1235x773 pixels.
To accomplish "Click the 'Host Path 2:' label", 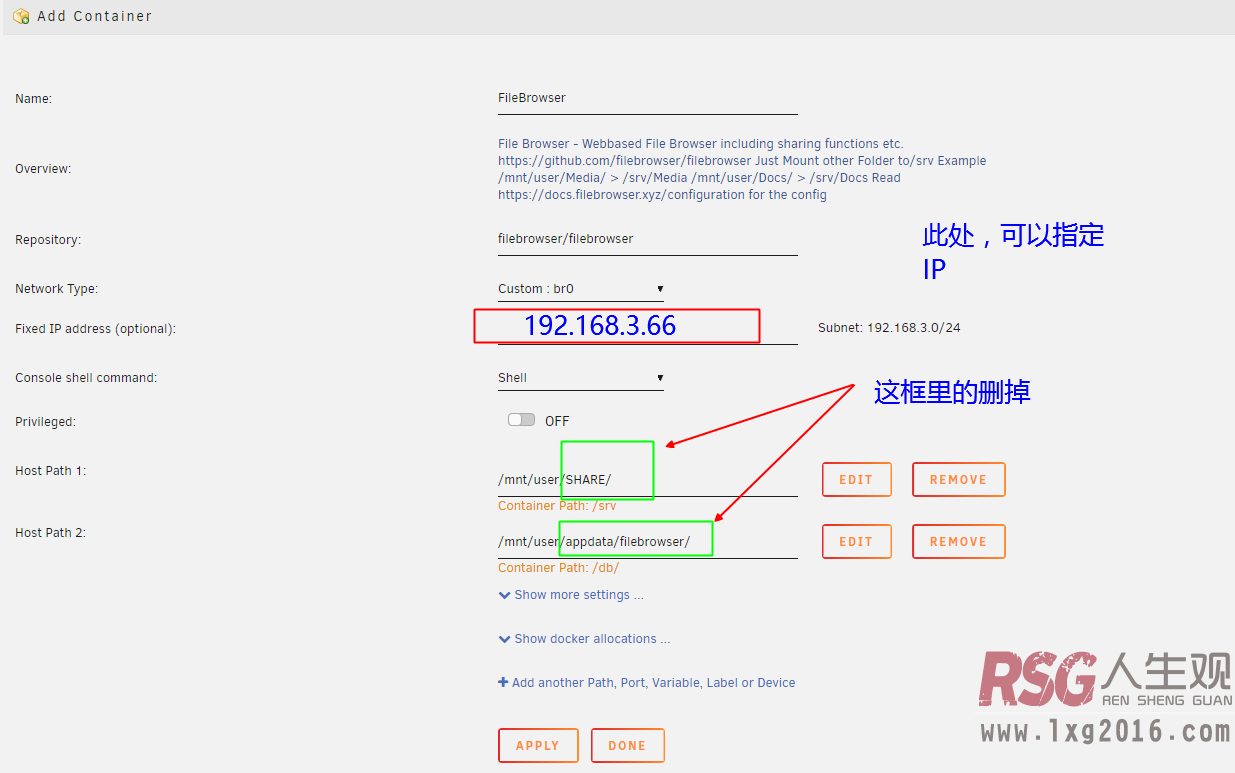I will tap(51, 533).
